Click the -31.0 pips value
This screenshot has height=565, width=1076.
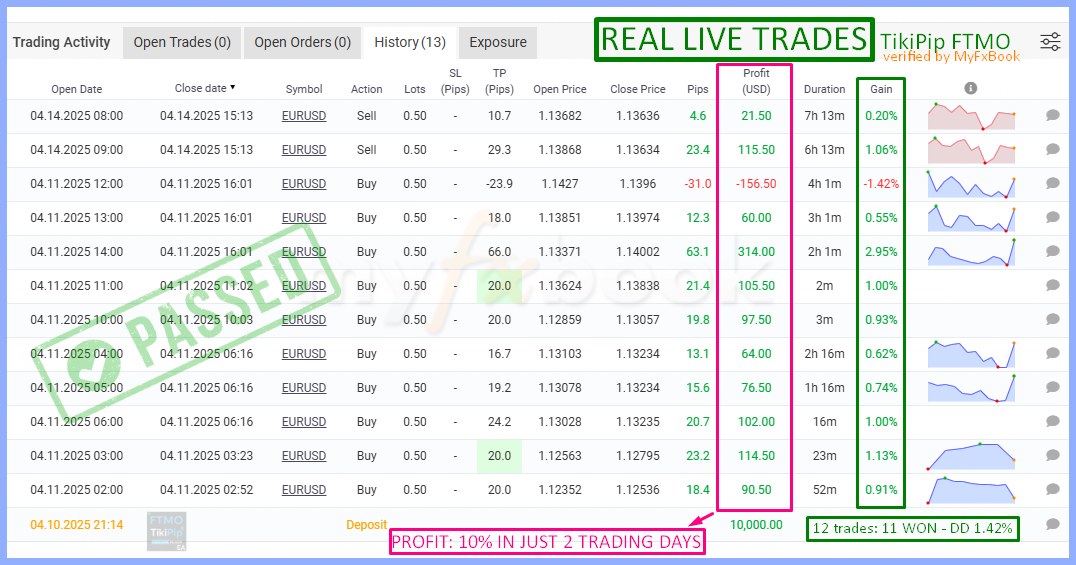(x=698, y=184)
